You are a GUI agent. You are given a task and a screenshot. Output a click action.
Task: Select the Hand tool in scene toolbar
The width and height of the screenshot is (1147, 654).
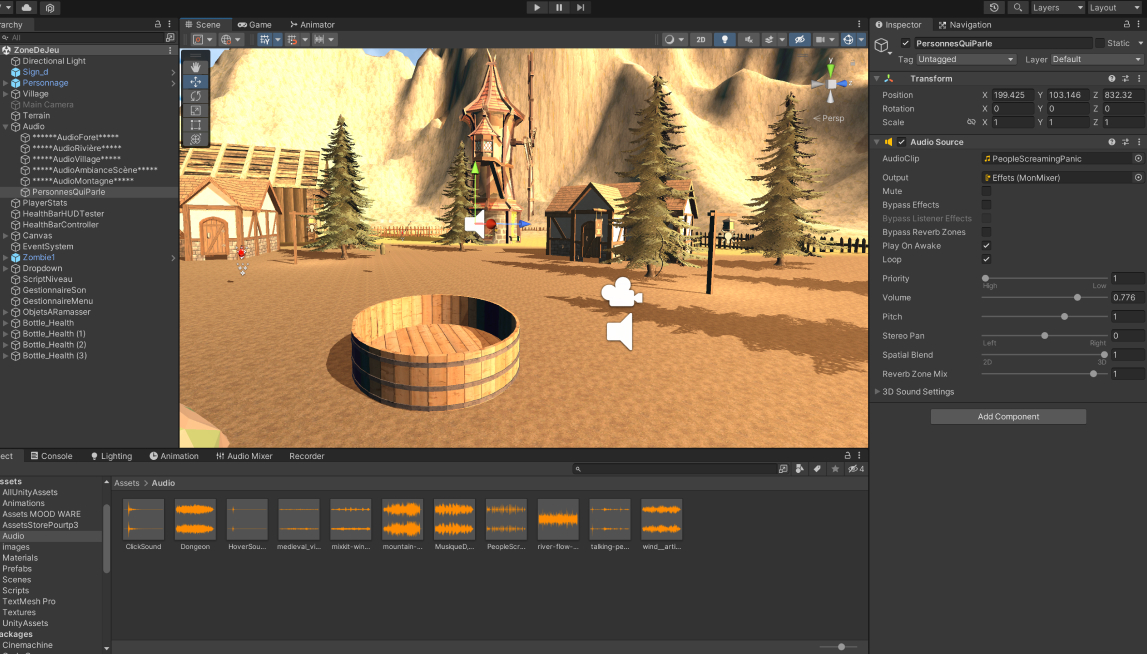coord(196,67)
